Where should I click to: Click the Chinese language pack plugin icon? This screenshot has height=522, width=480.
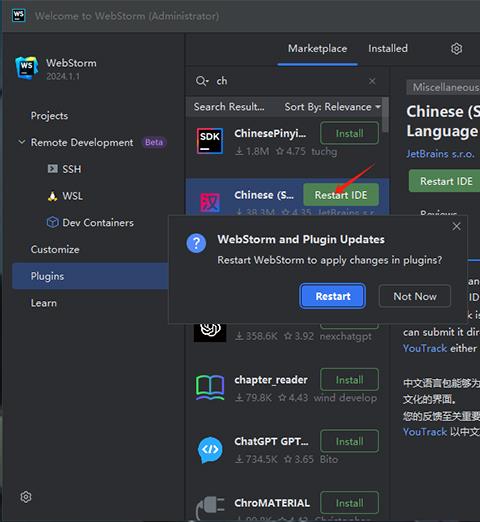point(210,202)
